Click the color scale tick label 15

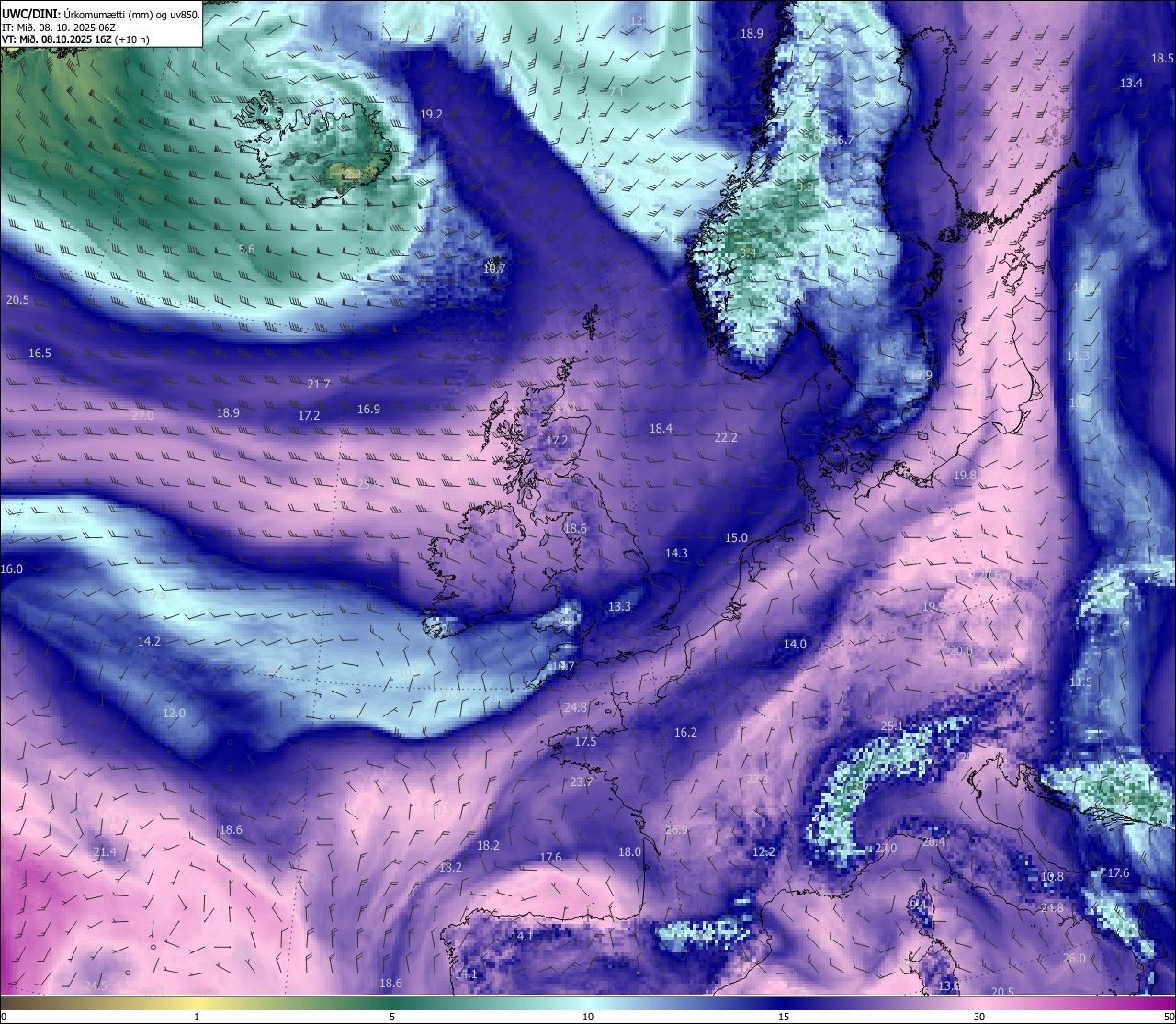tap(784, 1017)
